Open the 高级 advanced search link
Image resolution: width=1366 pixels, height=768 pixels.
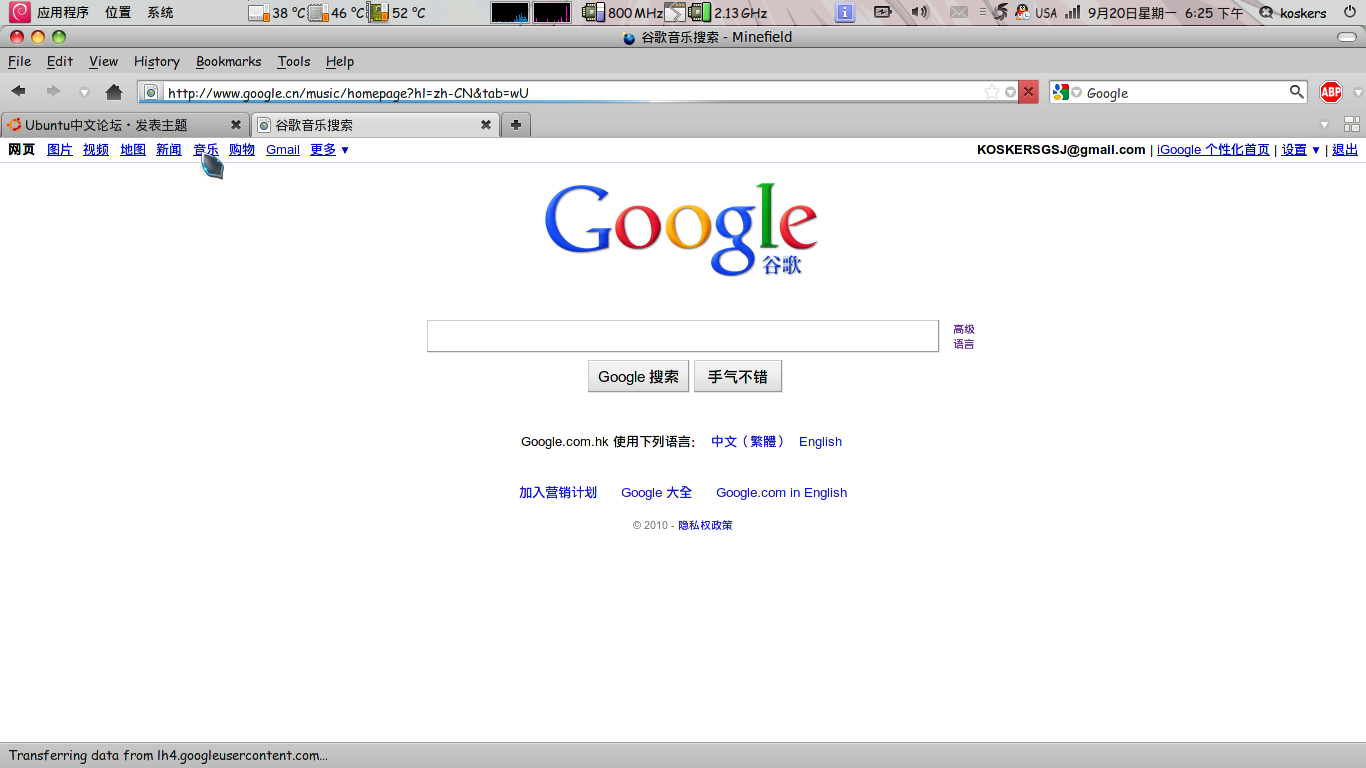point(963,329)
